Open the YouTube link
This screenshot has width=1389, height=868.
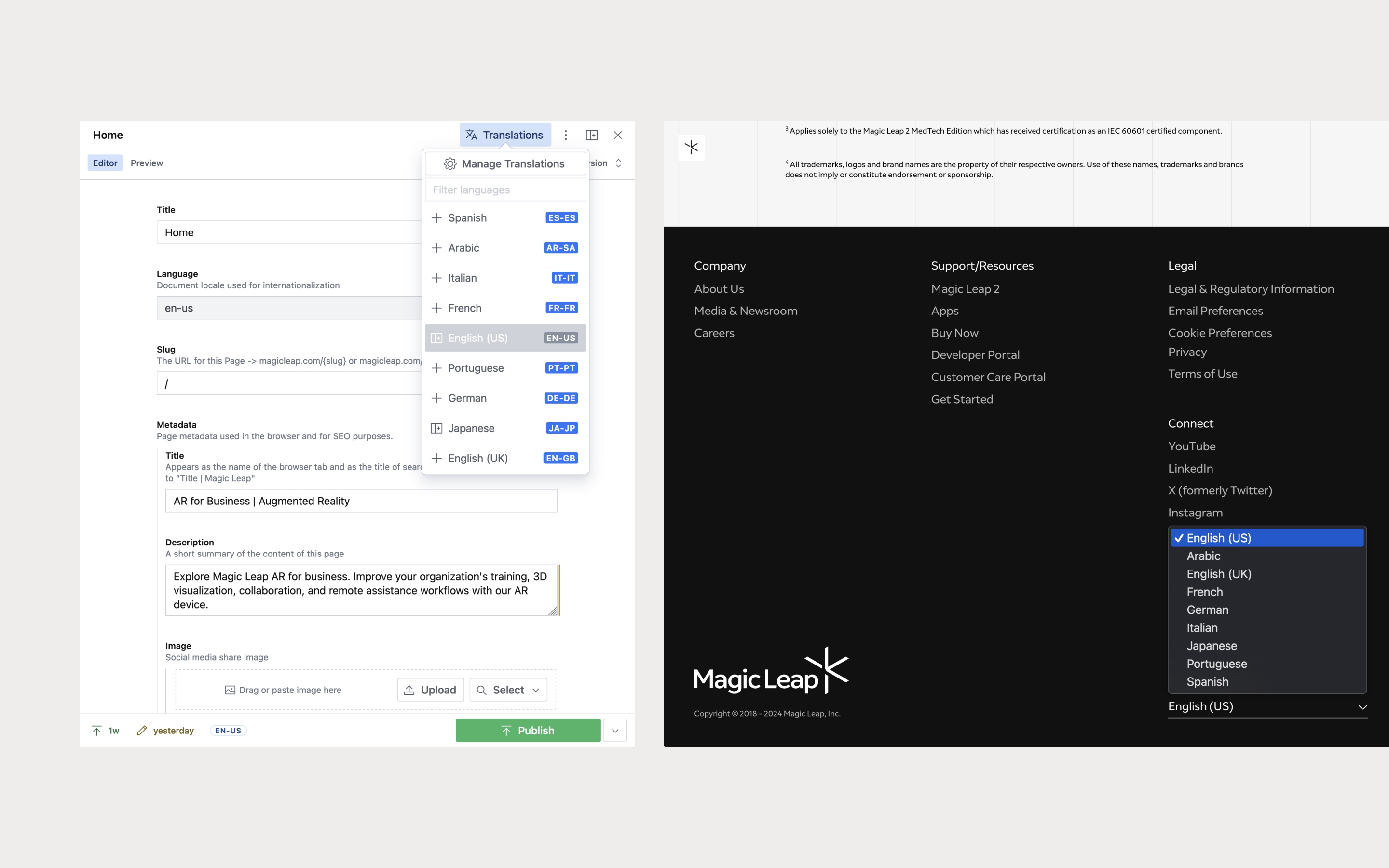pyautogui.click(x=1192, y=446)
